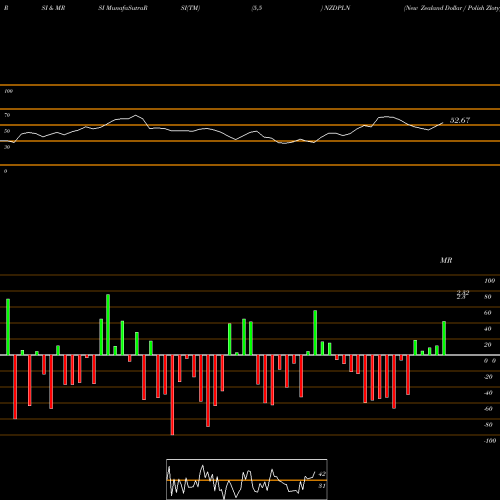The width and height of the screenshot is (500, 500).
Task: Click the overlapping MR value label near 80
Action: (x=463, y=295)
